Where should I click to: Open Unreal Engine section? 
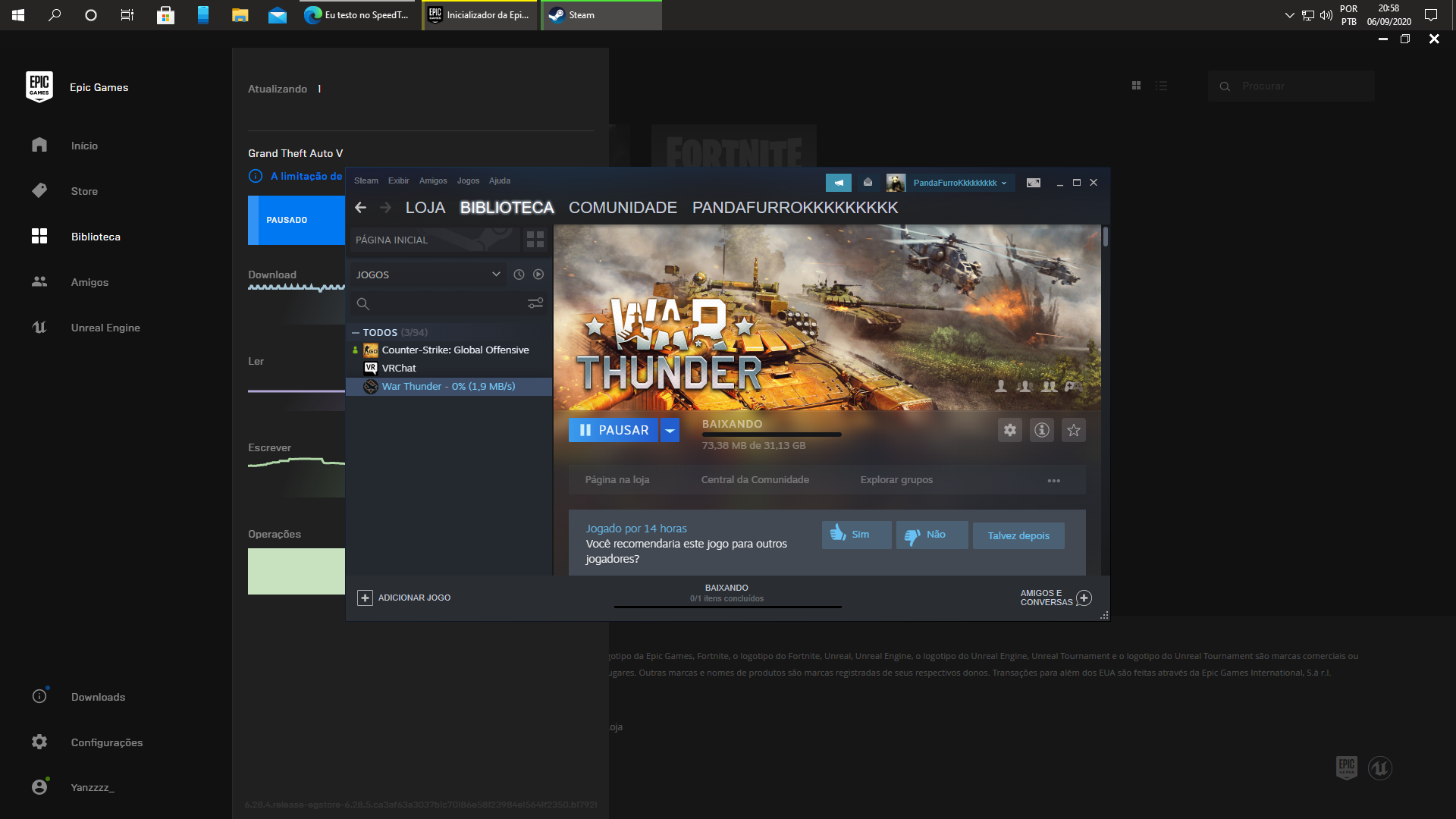pos(105,328)
